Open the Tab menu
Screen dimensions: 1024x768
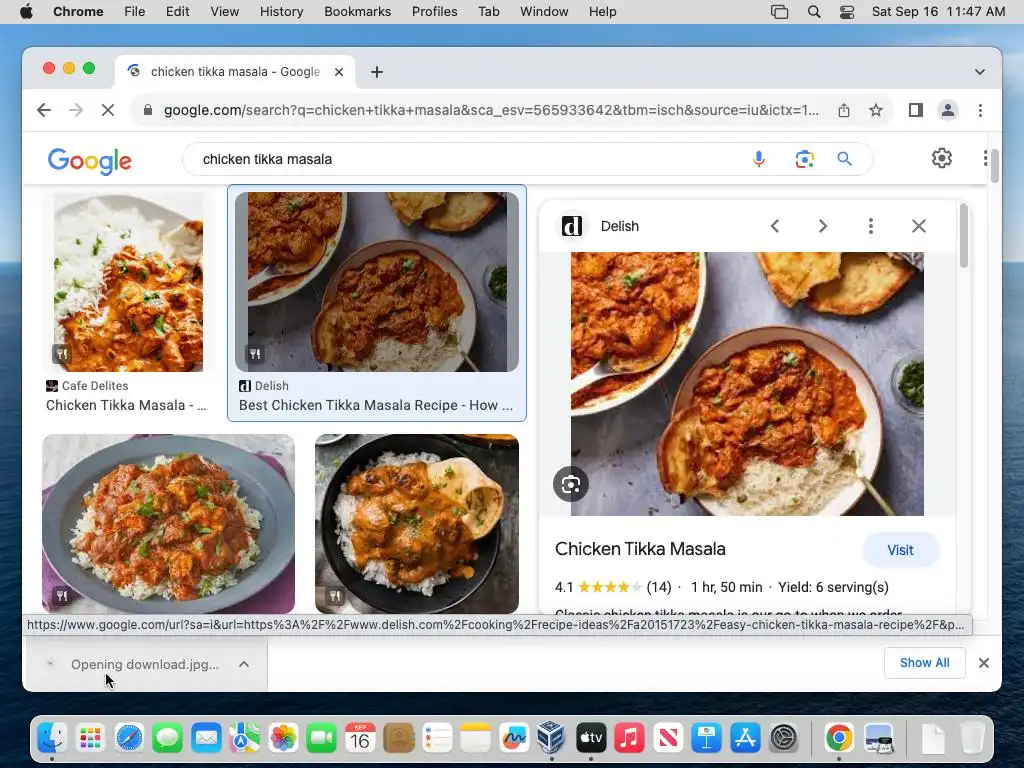pos(488,12)
